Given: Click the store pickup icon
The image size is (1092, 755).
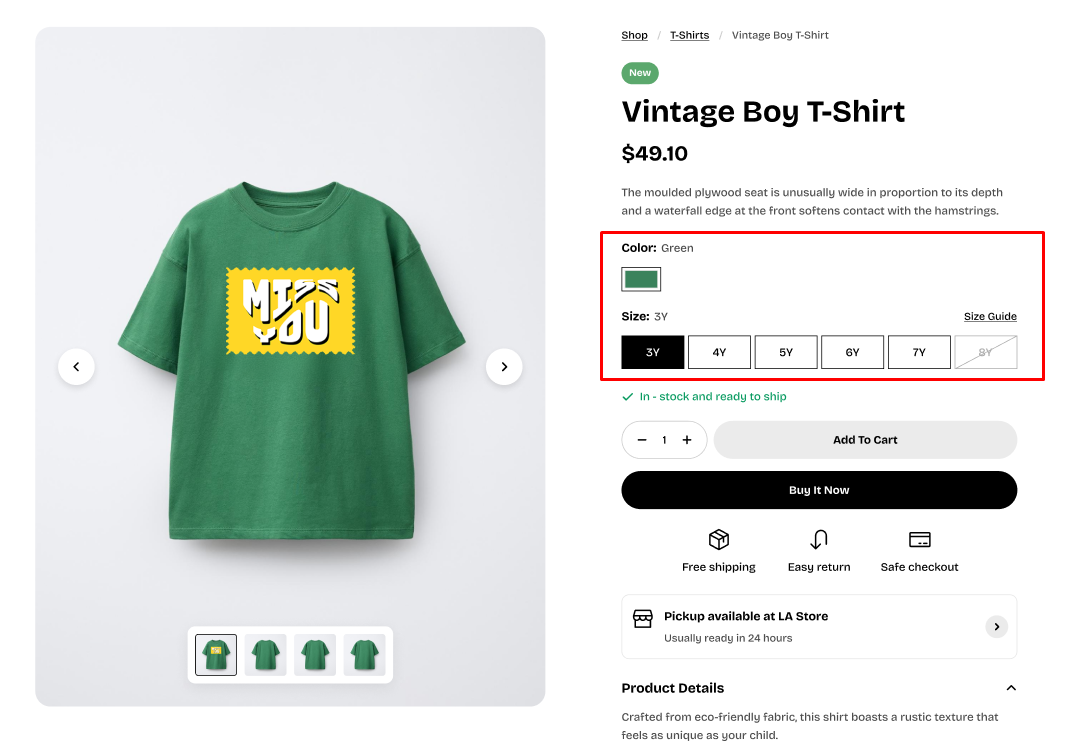Looking at the screenshot, I should coord(643,619).
